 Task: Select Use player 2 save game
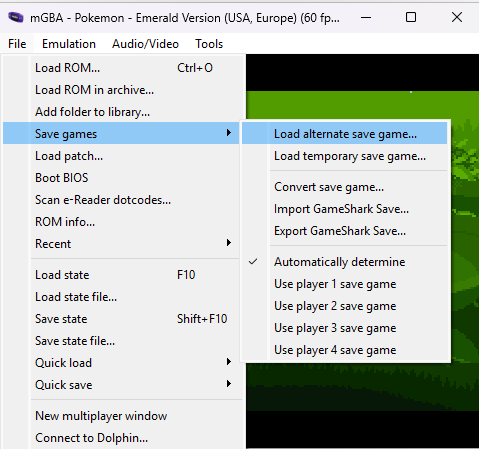tap(345, 306)
